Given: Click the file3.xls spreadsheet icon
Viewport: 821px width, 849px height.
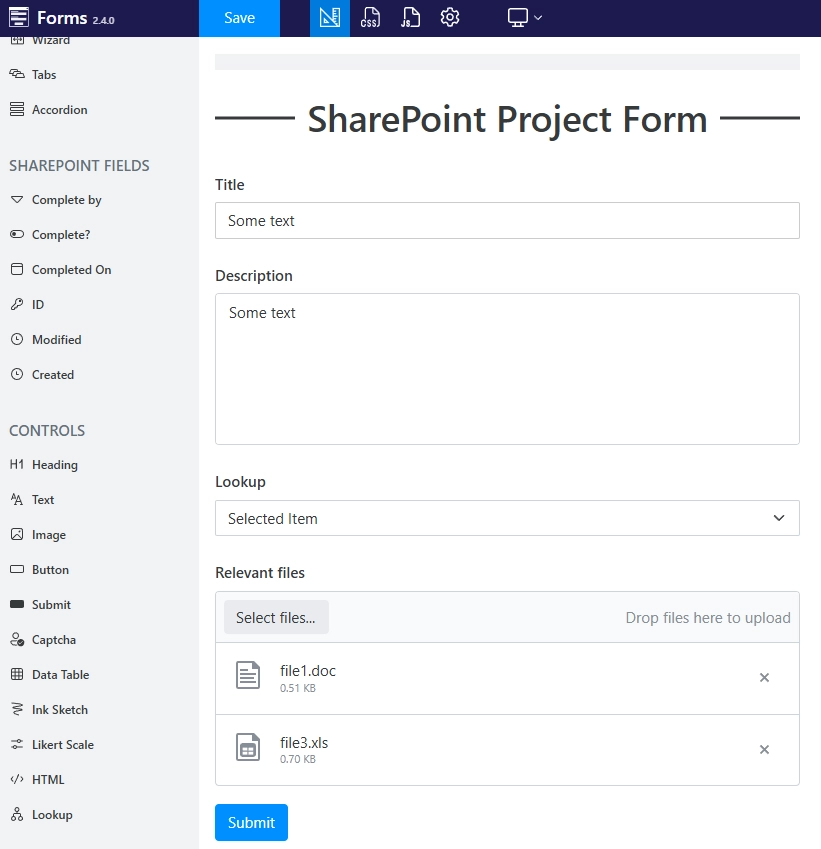Looking at the screenshot, I should pyautogui.click(x=248, y=747).
